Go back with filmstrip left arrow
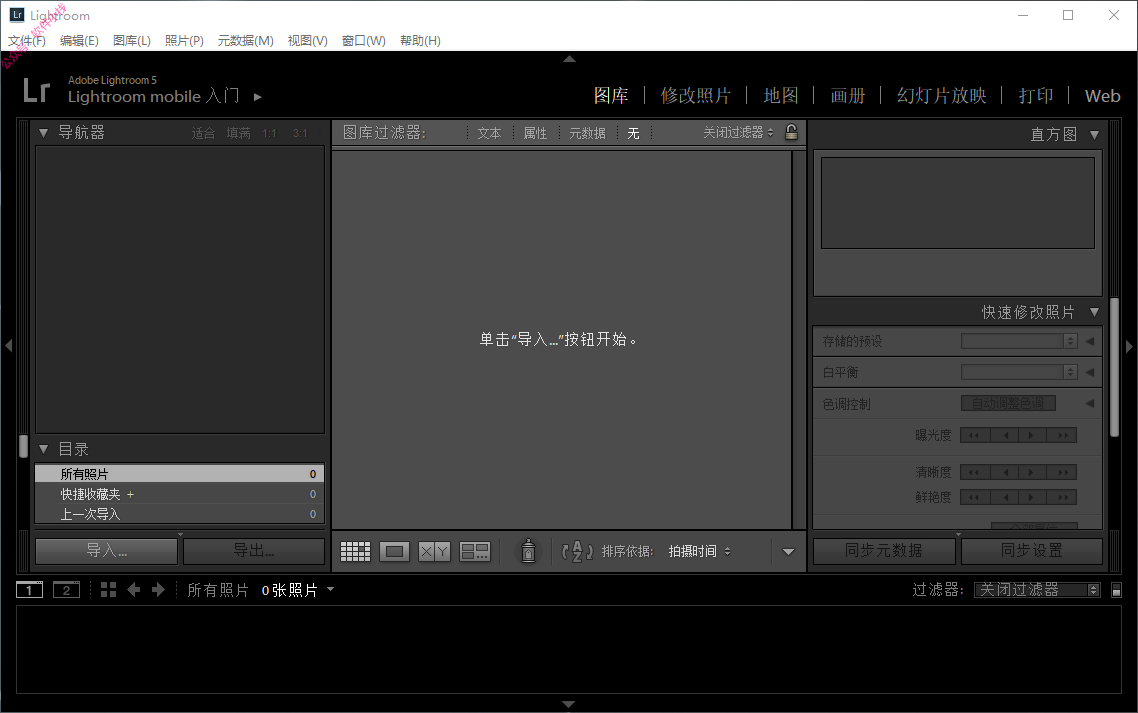The image size is (1138, 713). coord(134,590)
